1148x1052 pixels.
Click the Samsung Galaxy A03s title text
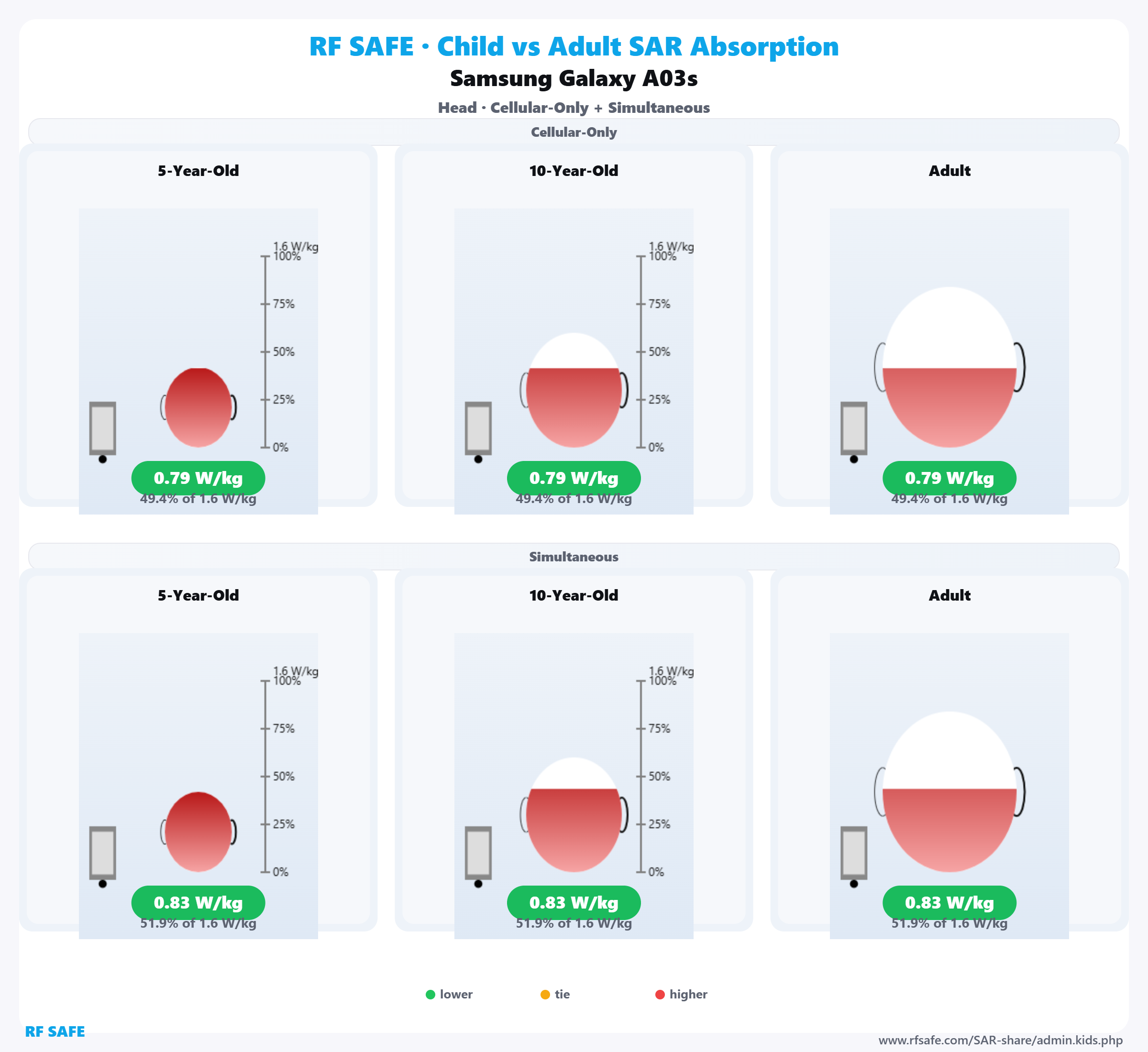pos(574,78)
